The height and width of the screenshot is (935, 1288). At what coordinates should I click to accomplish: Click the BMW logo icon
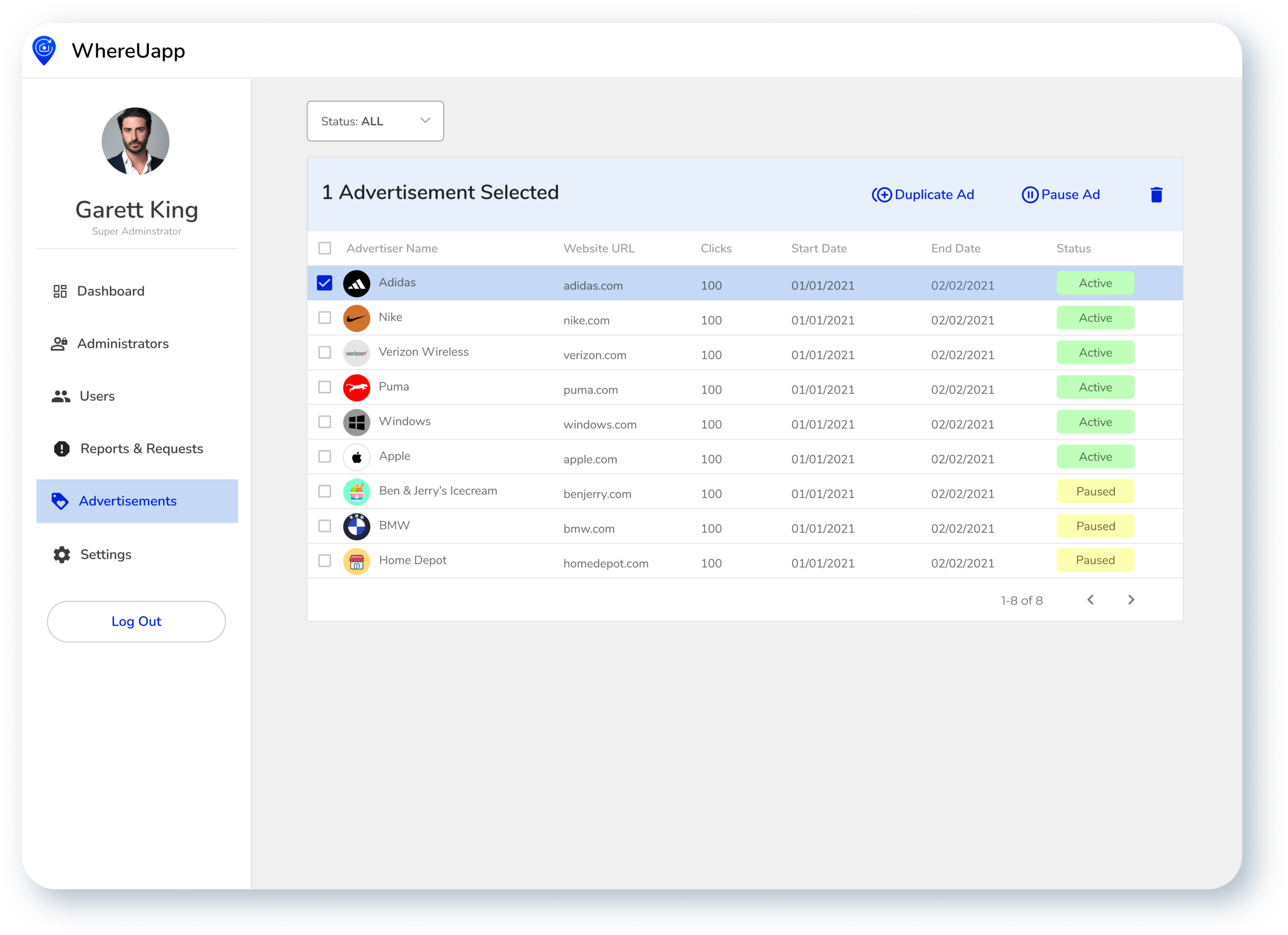[357, 526]
